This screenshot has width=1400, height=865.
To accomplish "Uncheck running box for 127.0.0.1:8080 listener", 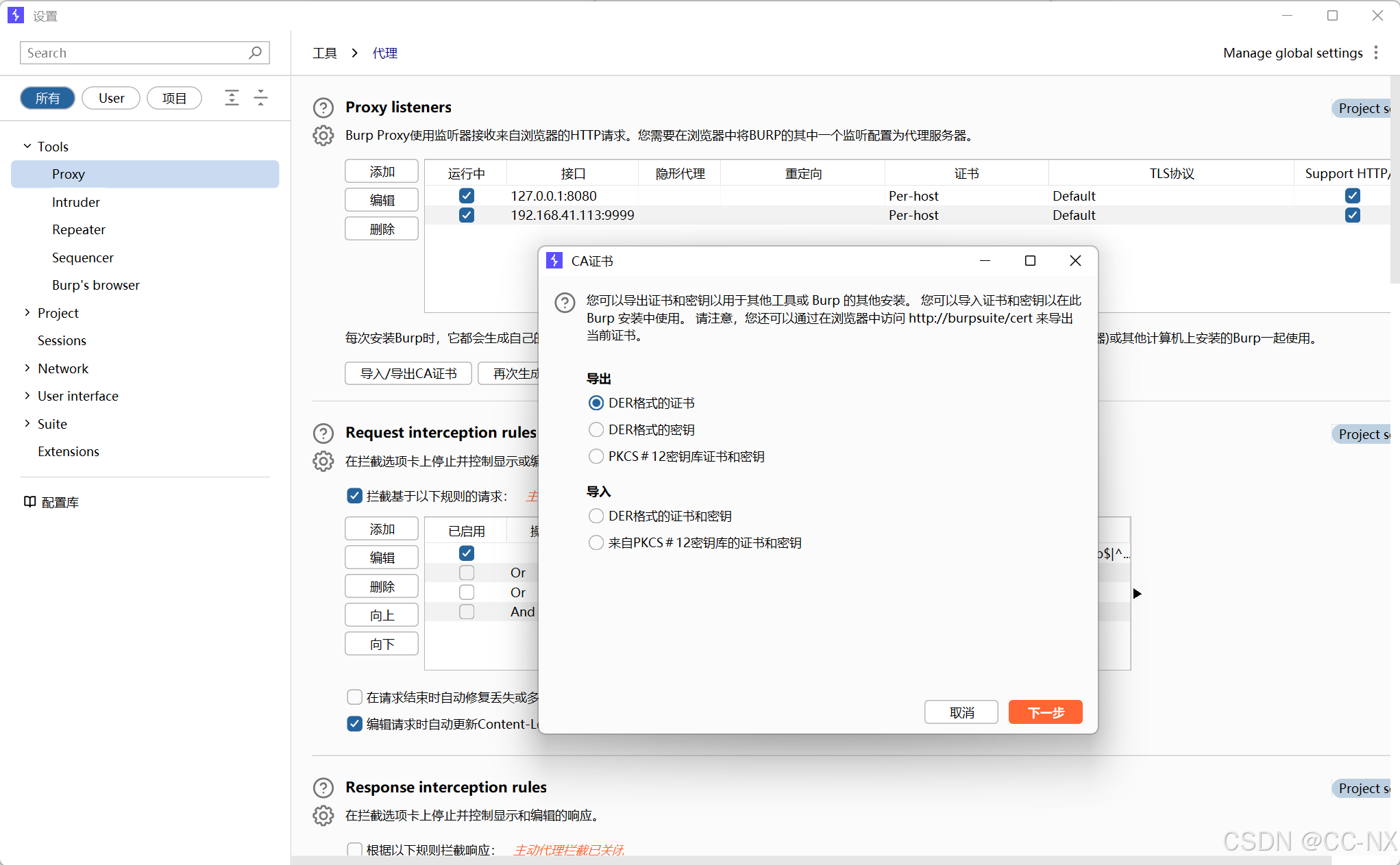I will [467, 196].
